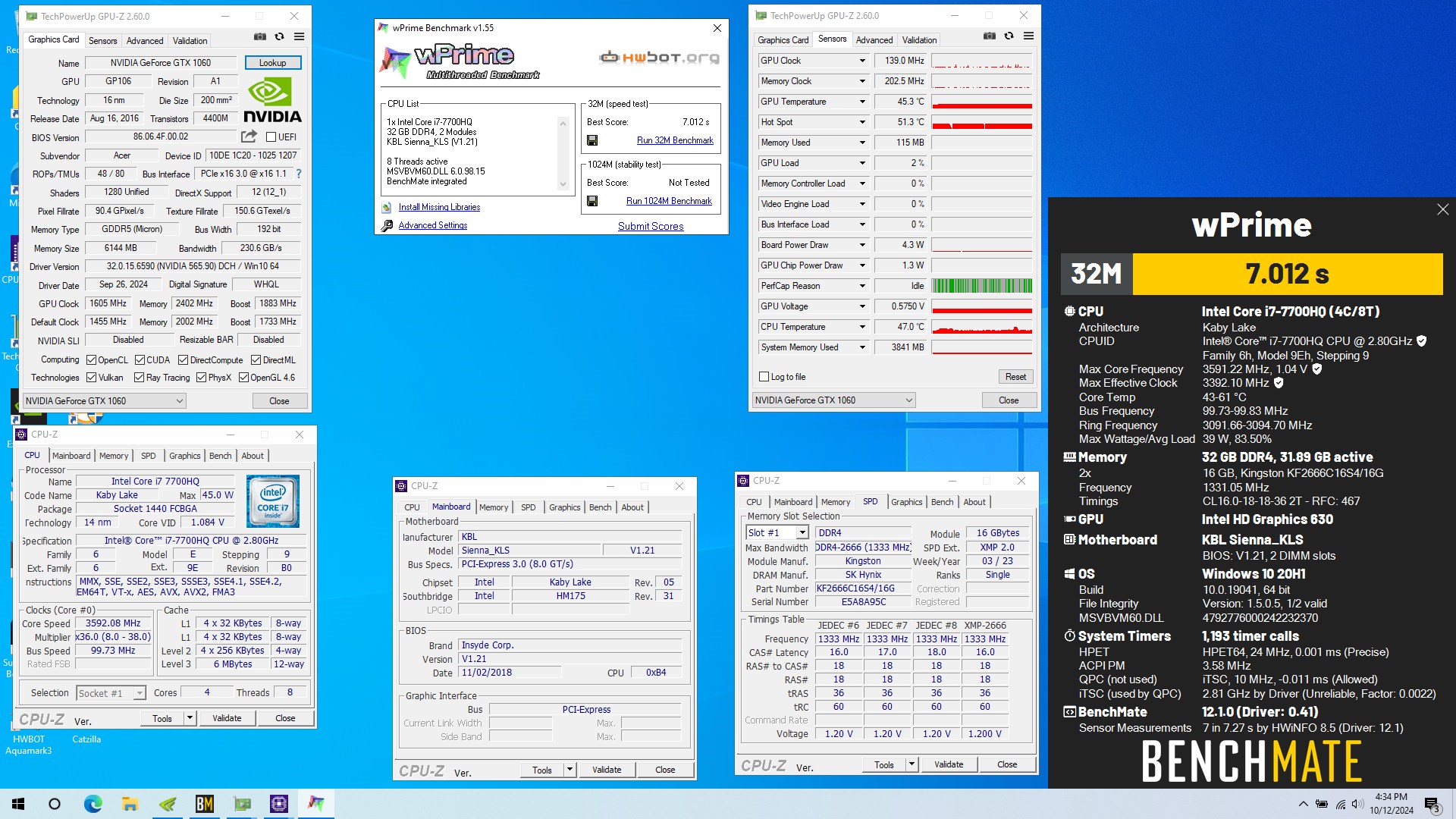Click volume speaker icon in system tray
Image resolution: width=1456 pixels, height=819 pixels.
1357,804
